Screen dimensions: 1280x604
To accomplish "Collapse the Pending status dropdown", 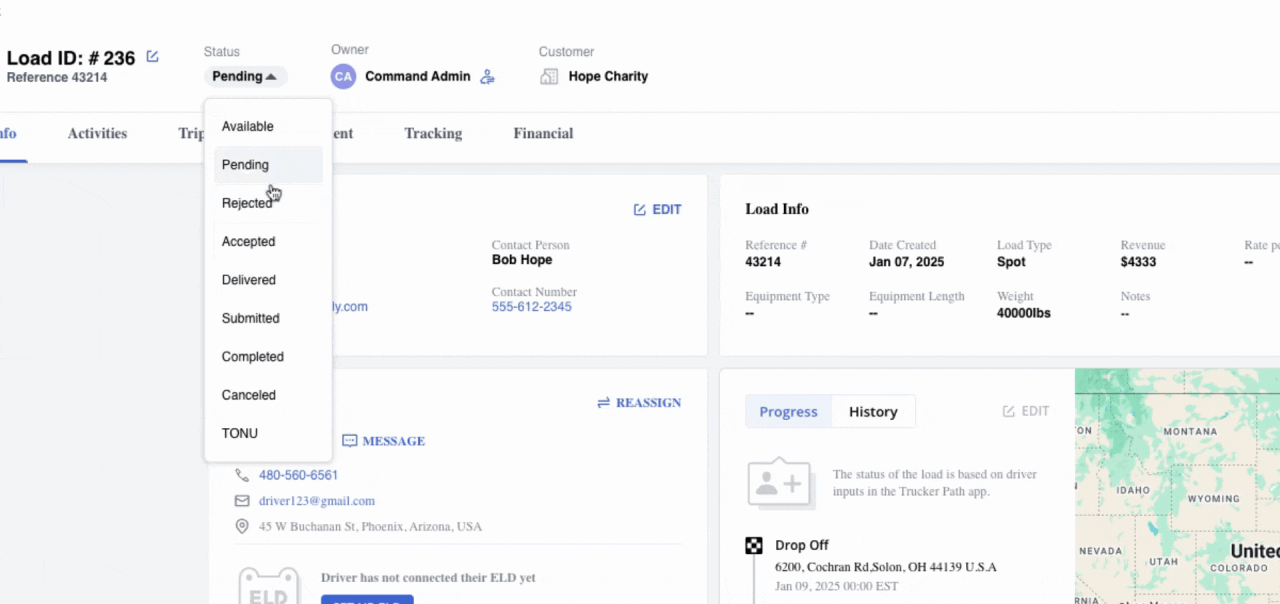I will [245, 76].
